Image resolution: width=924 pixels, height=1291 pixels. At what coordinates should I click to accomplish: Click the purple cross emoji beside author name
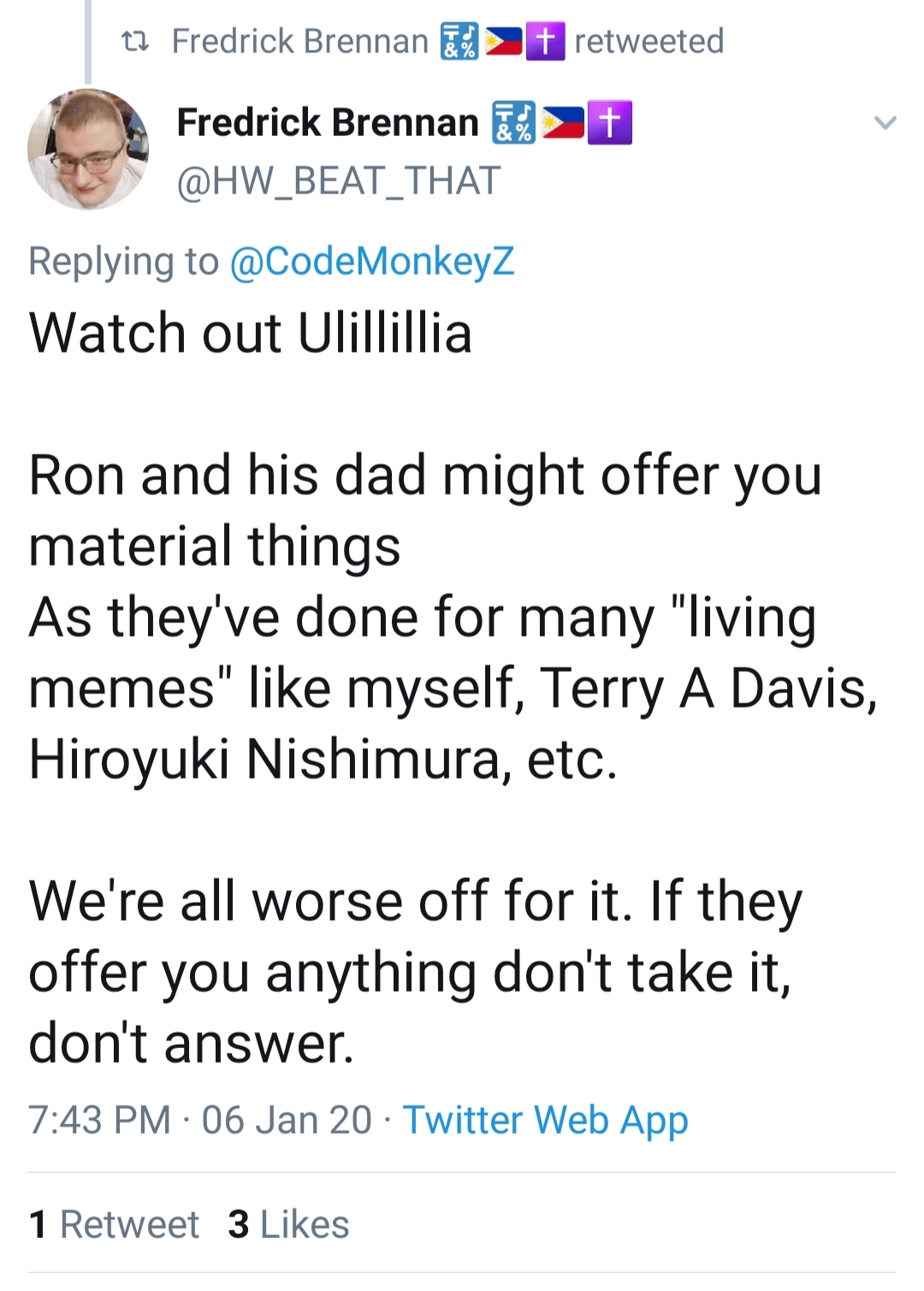[x=610, y=123]
